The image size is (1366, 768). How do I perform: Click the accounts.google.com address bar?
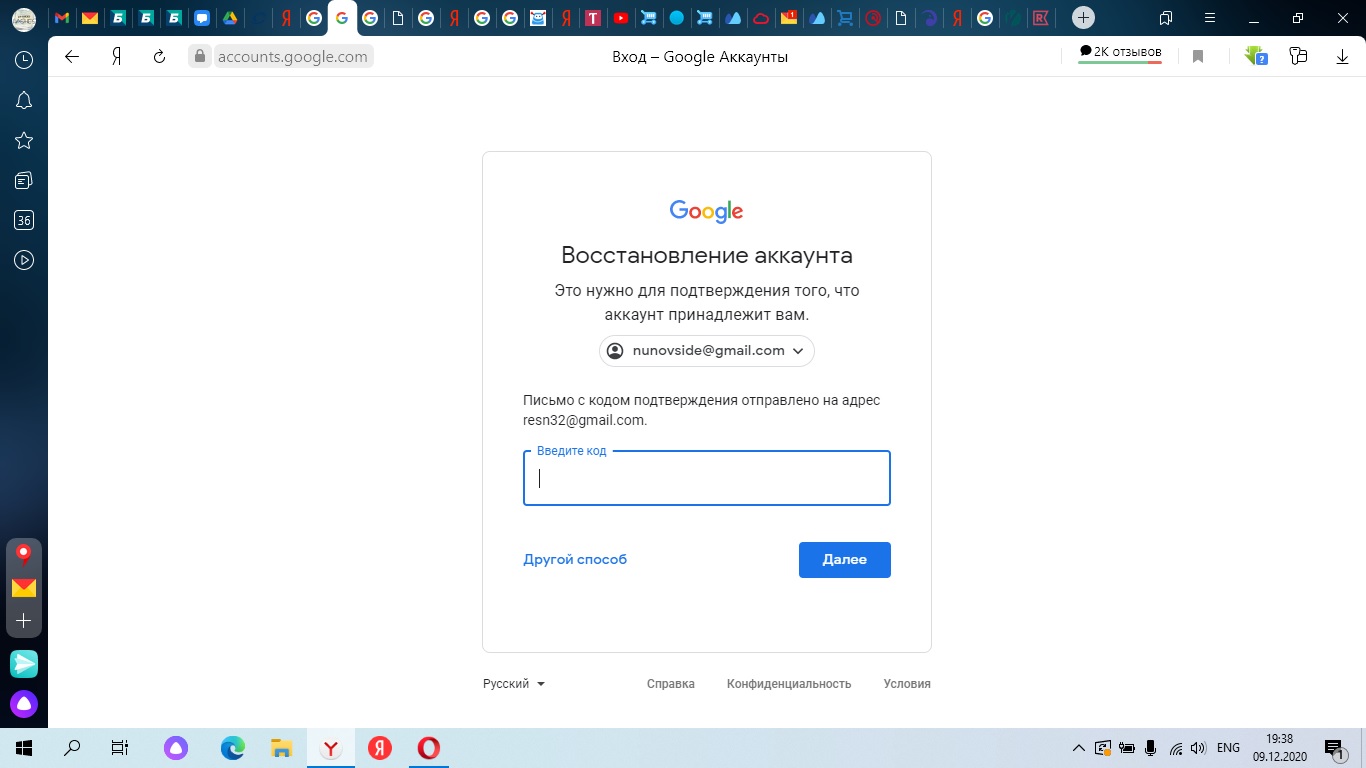coord(293,57)
